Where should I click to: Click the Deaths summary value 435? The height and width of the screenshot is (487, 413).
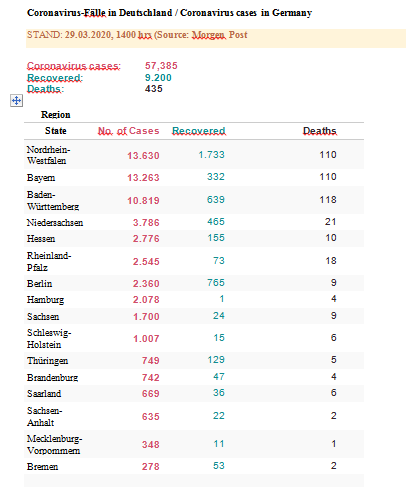point(154,89)
